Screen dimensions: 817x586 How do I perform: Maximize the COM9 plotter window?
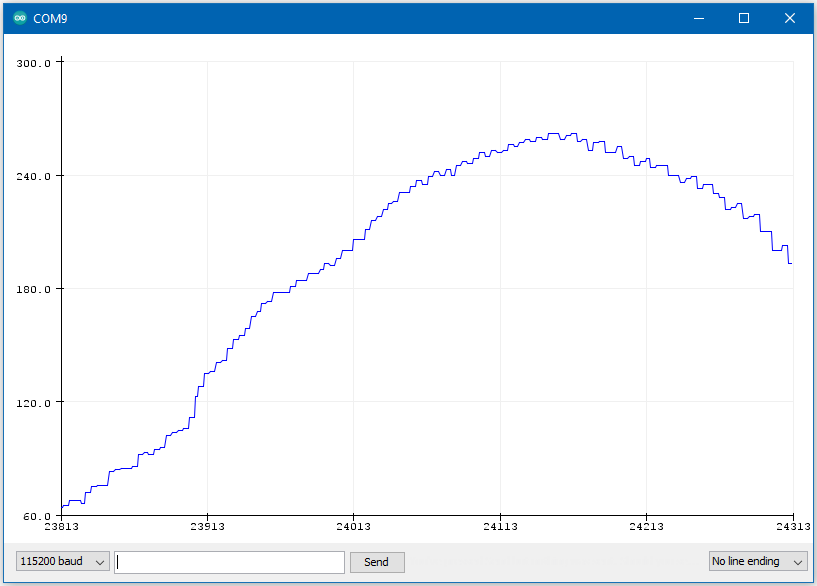coord(744,18)
